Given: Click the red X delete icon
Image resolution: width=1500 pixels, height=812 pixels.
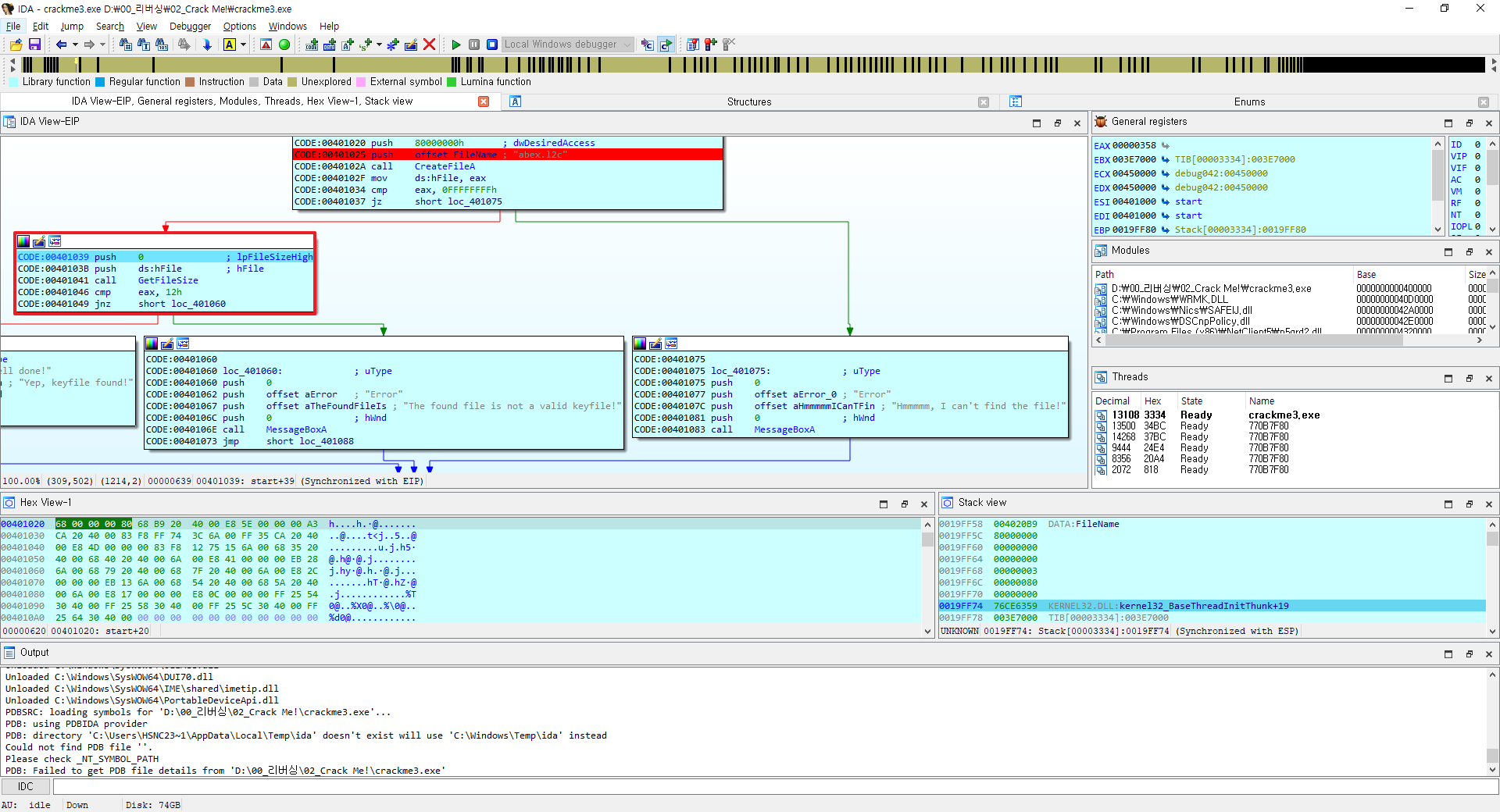Looking at the screenshot, I should tap(429, 45).
